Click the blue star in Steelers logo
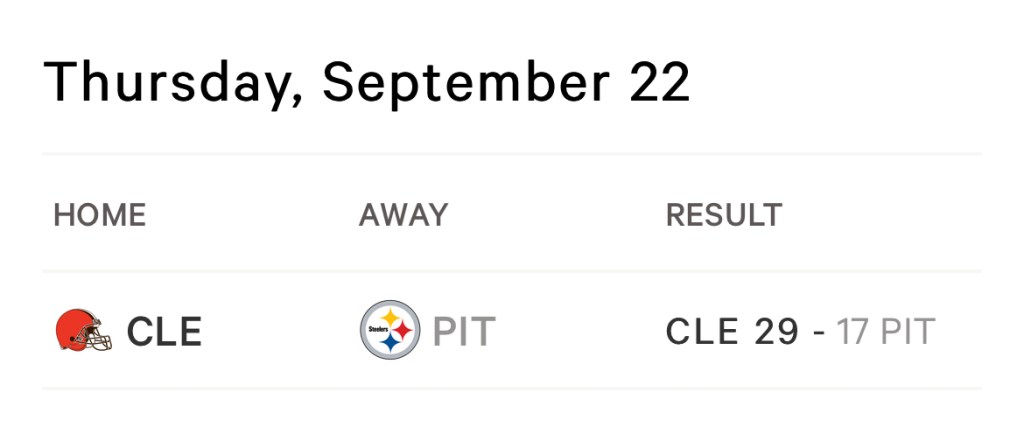 coord(391,344)
